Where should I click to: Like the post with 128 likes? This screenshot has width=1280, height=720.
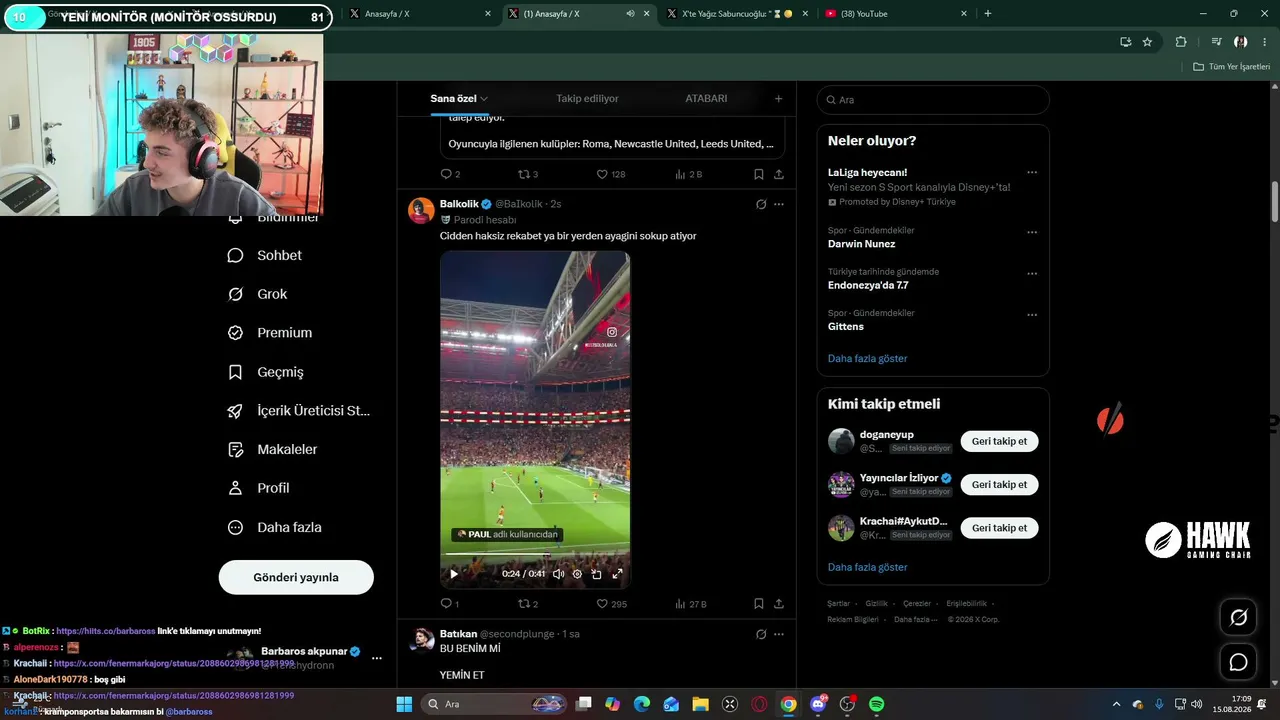pos(611,174)
